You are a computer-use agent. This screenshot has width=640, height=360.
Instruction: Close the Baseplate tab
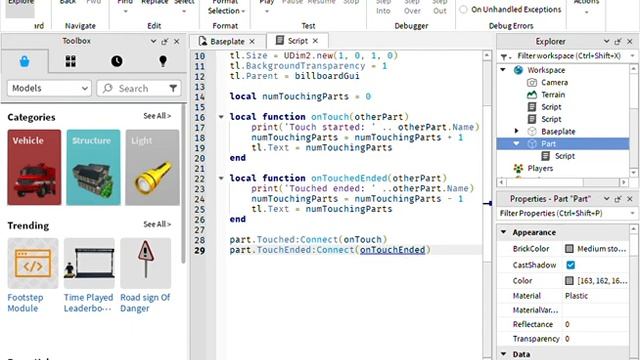tap(252, 42)
